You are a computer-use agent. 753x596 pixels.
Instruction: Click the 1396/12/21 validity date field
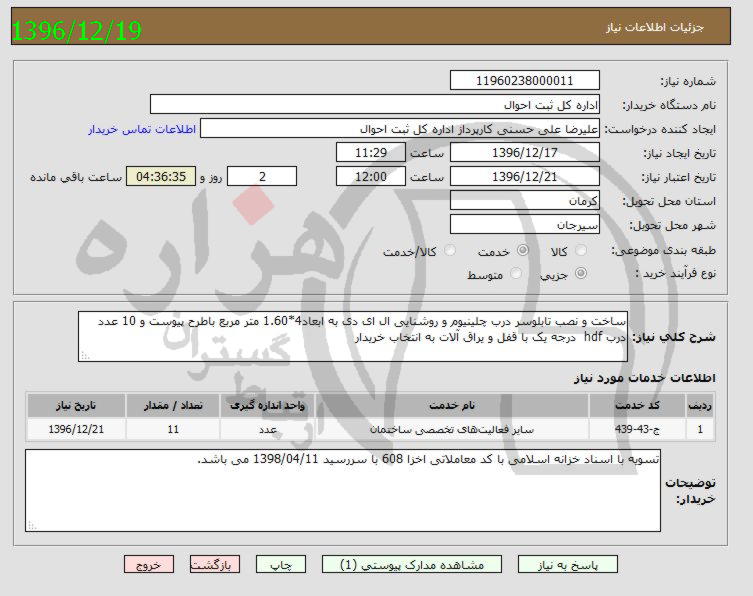pos(525,177)
